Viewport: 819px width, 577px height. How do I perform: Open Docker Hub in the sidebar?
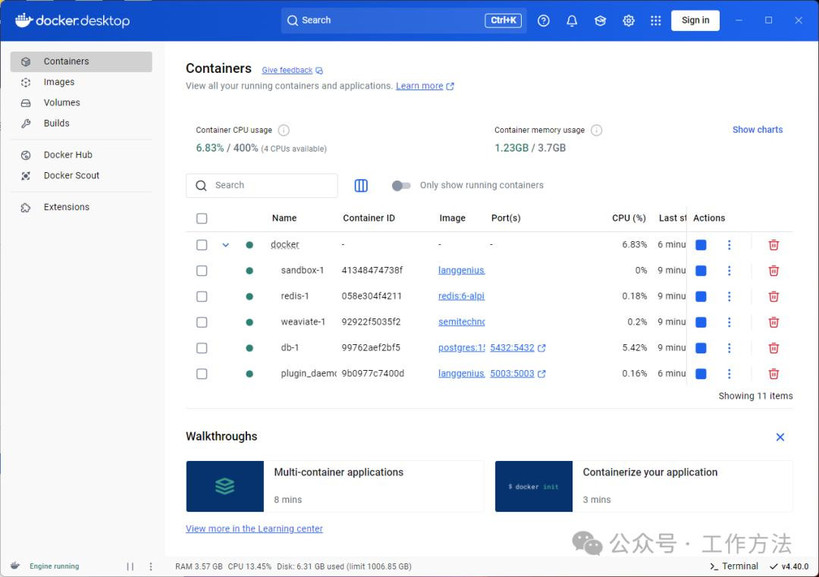(x=81, y=155)
